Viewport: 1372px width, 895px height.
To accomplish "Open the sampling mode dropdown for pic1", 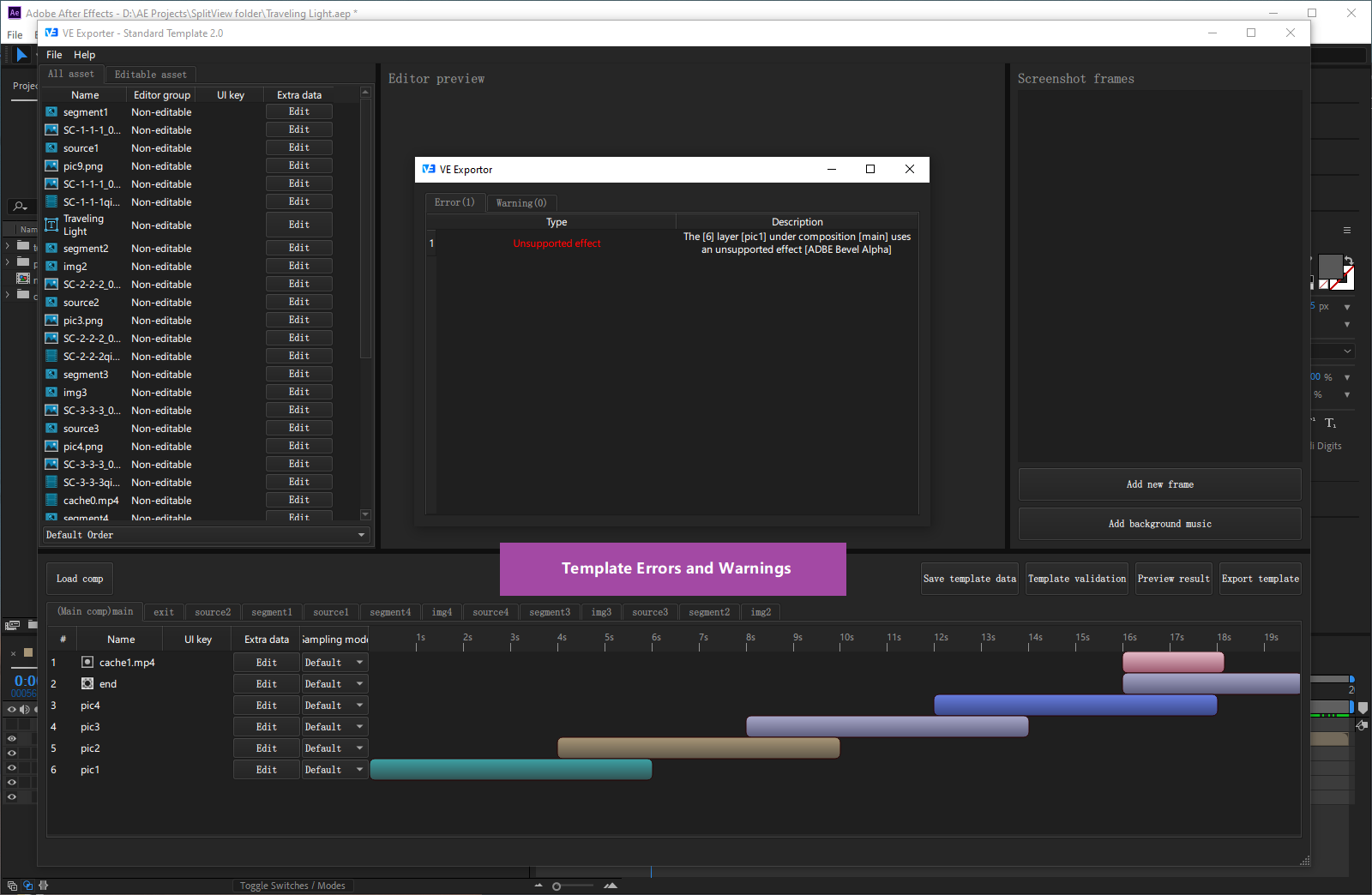I will coord(334,769).
